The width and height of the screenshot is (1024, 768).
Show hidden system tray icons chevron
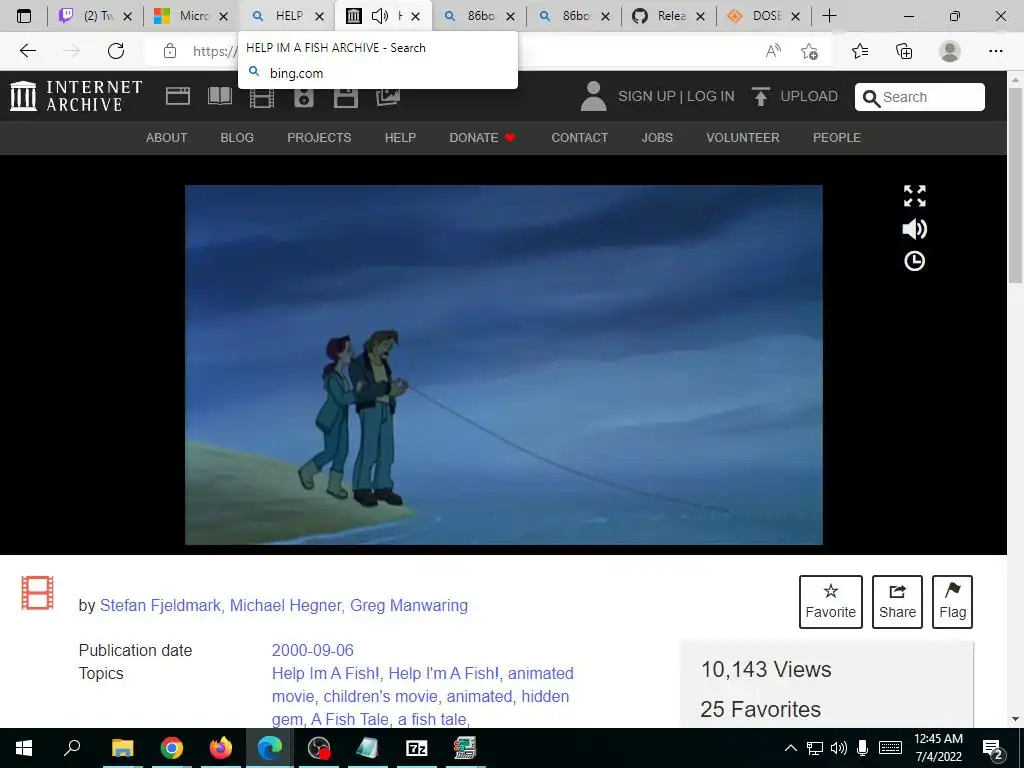(x=790, y=748)
